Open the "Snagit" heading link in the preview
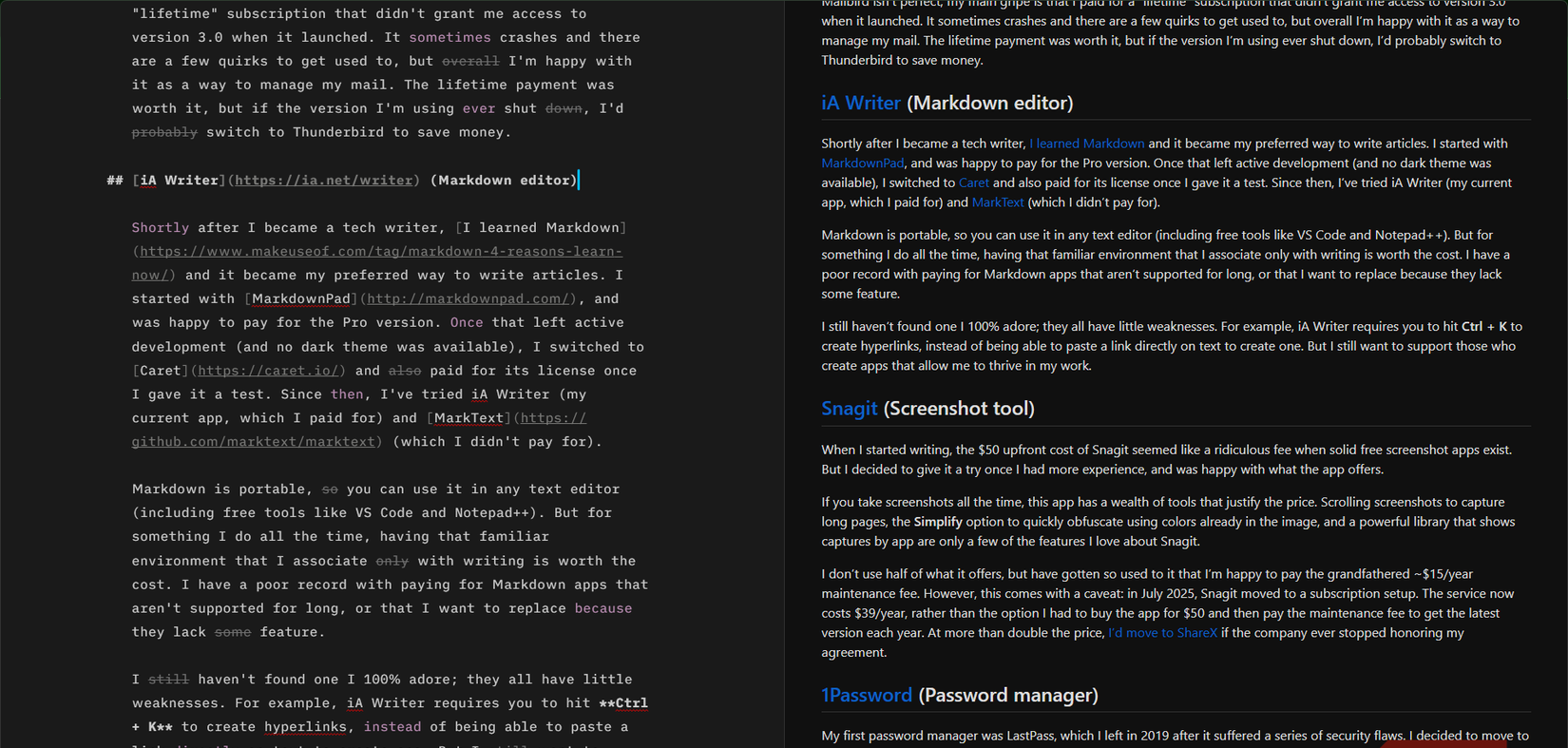This screenshot has height=748, width=1568. tap(849, 409)
